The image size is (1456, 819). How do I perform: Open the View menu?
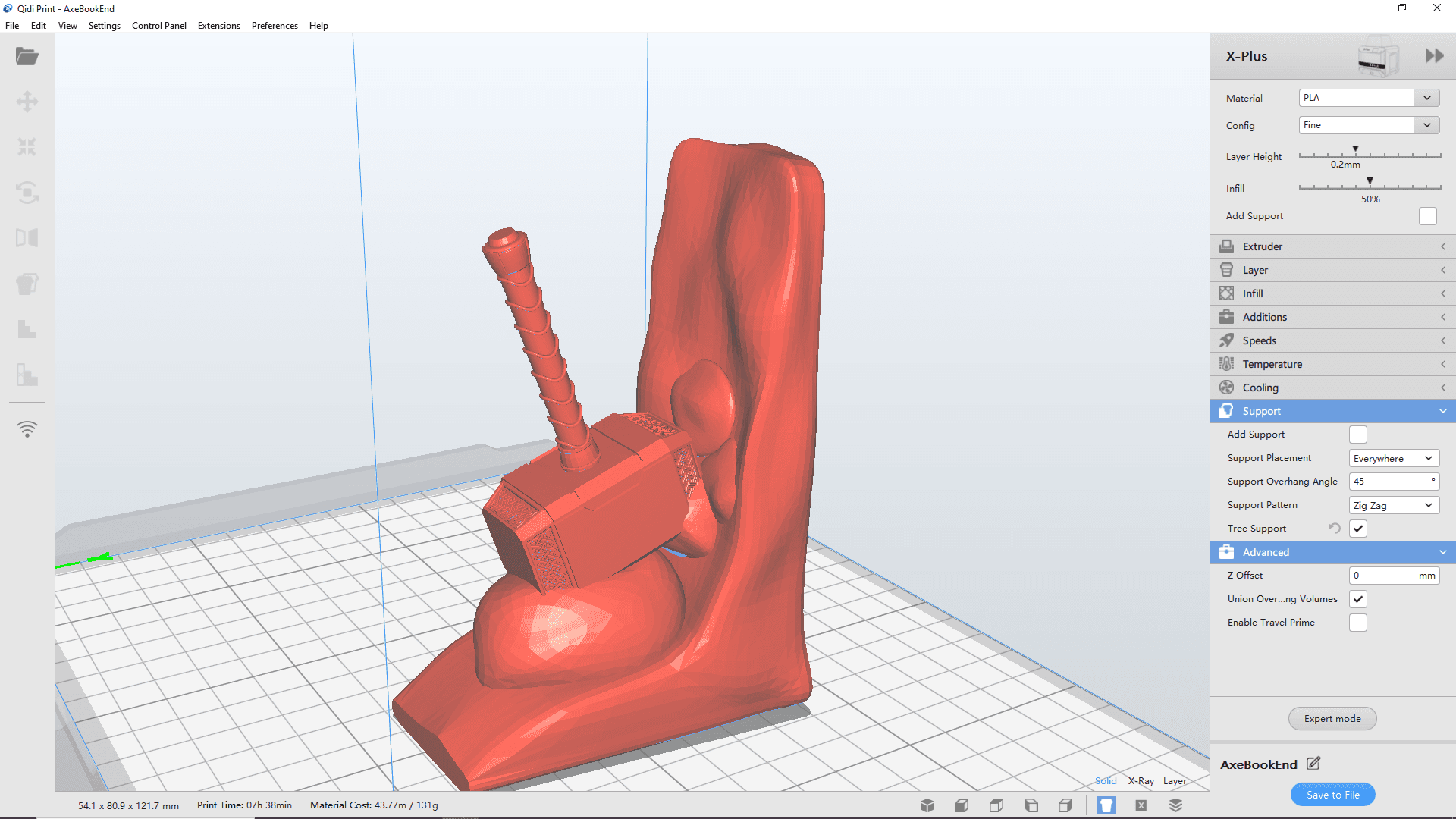(67, 26)
